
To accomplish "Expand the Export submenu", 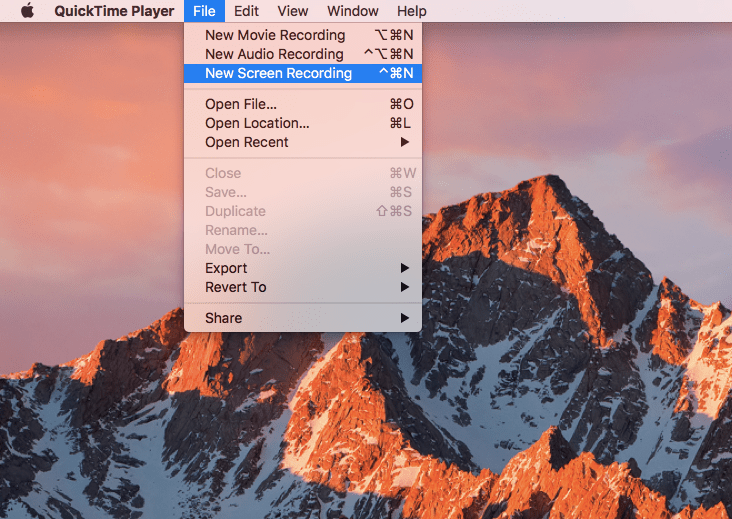I will 303,268.
